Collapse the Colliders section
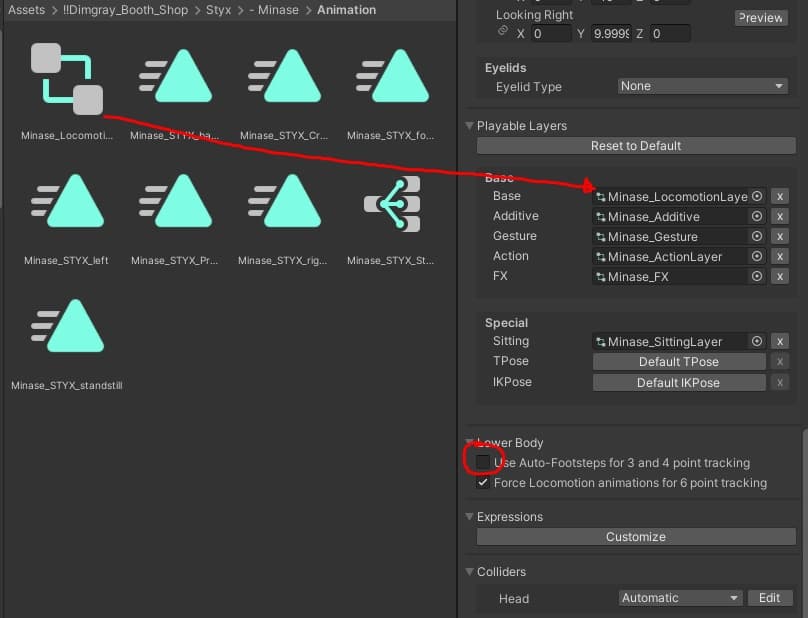Viewport: 808px width, 618px height. click(x=469, y=572)
